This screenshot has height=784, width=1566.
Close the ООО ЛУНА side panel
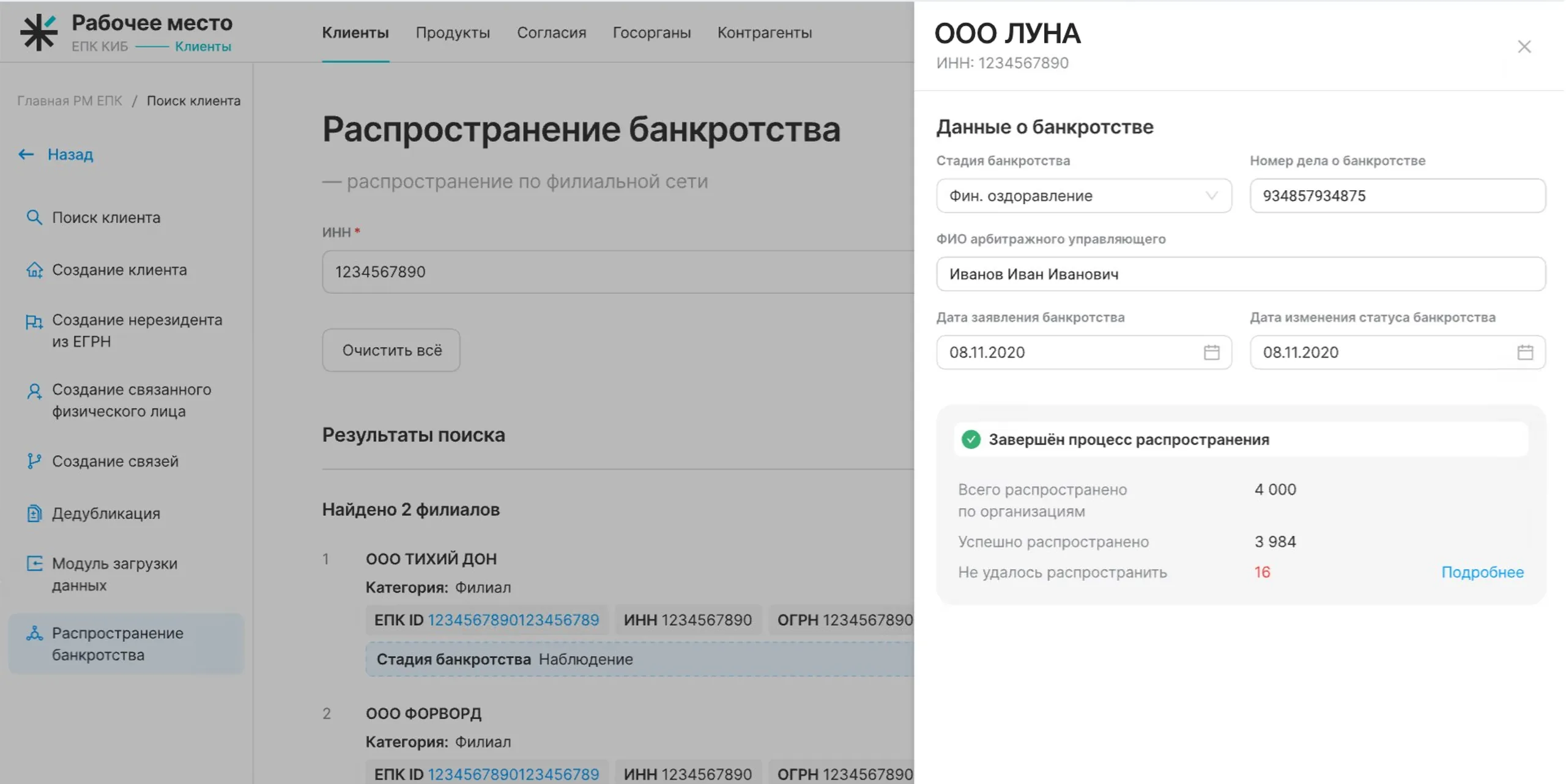point(1524,46)
